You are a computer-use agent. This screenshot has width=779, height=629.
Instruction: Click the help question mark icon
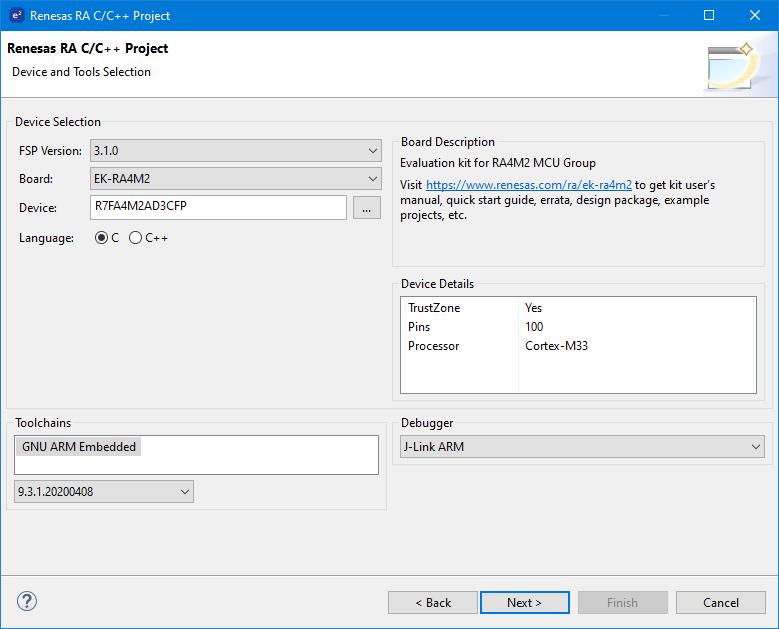27,601
